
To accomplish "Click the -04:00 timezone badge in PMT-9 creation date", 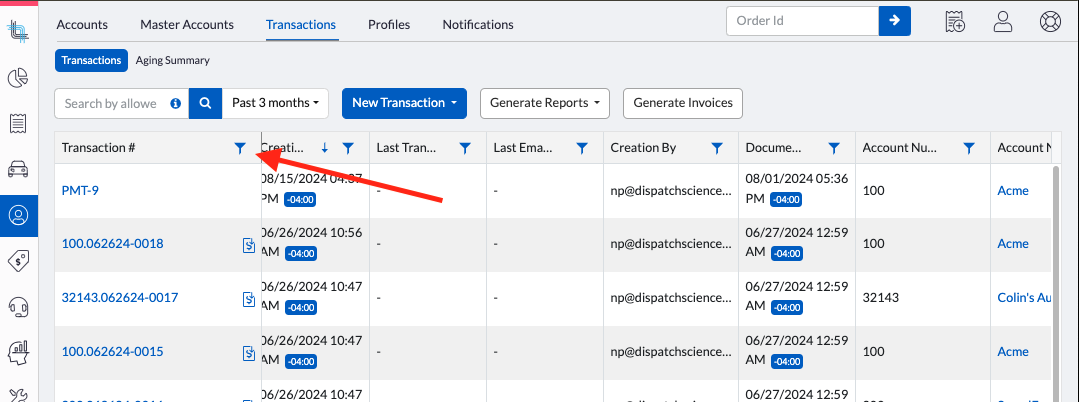I will pyautogui.click(x=300, y=200).
